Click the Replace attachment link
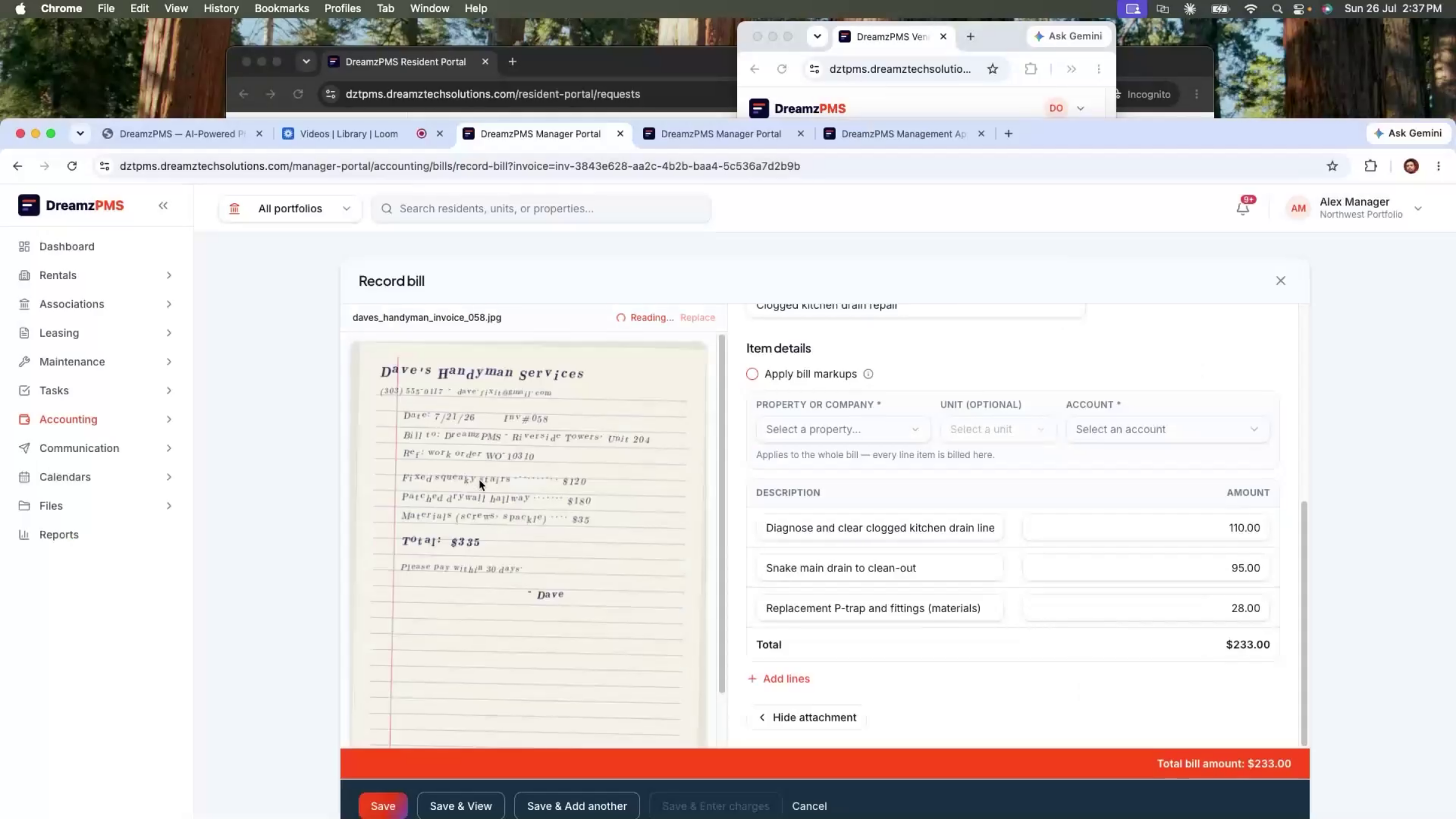The image size is (1456, 819). pyautogui.click(x=698, y=318)
